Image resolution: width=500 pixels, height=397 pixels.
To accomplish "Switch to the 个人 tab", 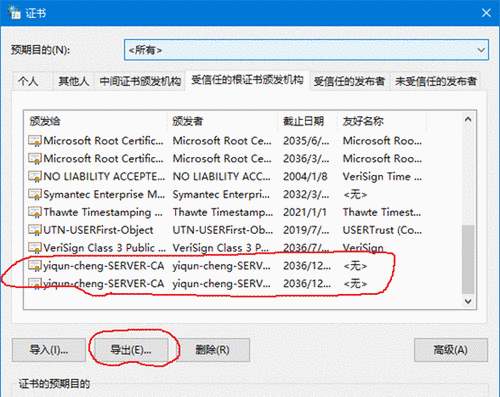I will tap(28, 81).
